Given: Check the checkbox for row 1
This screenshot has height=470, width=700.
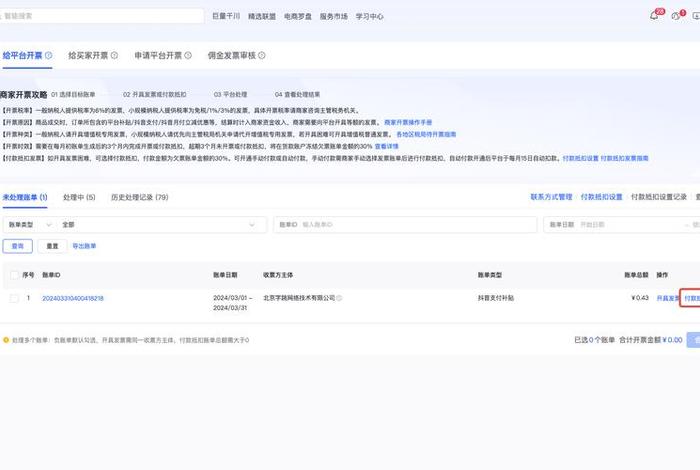Looking at the screenshot, I should coord(14,298).
